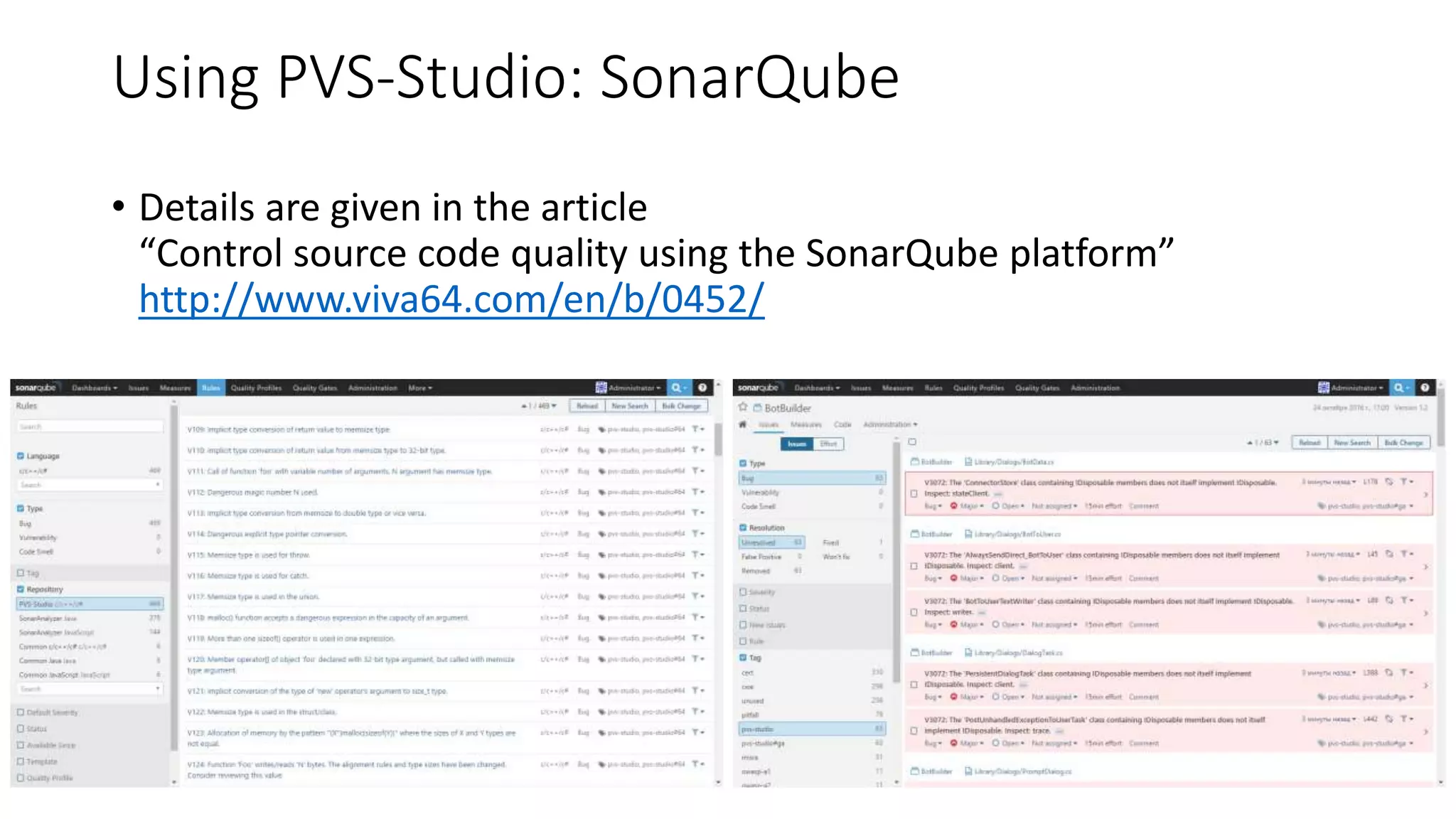
Task: Click the Rules sidebar vertical scrollbar
Action: pyautogui.click(x=174, y=577)
